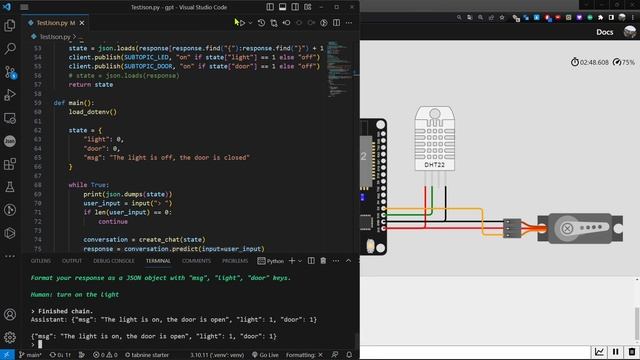This screenshot has width=640, height=360.
Task: Start Go Live server
Action: [x=265, y=355]
